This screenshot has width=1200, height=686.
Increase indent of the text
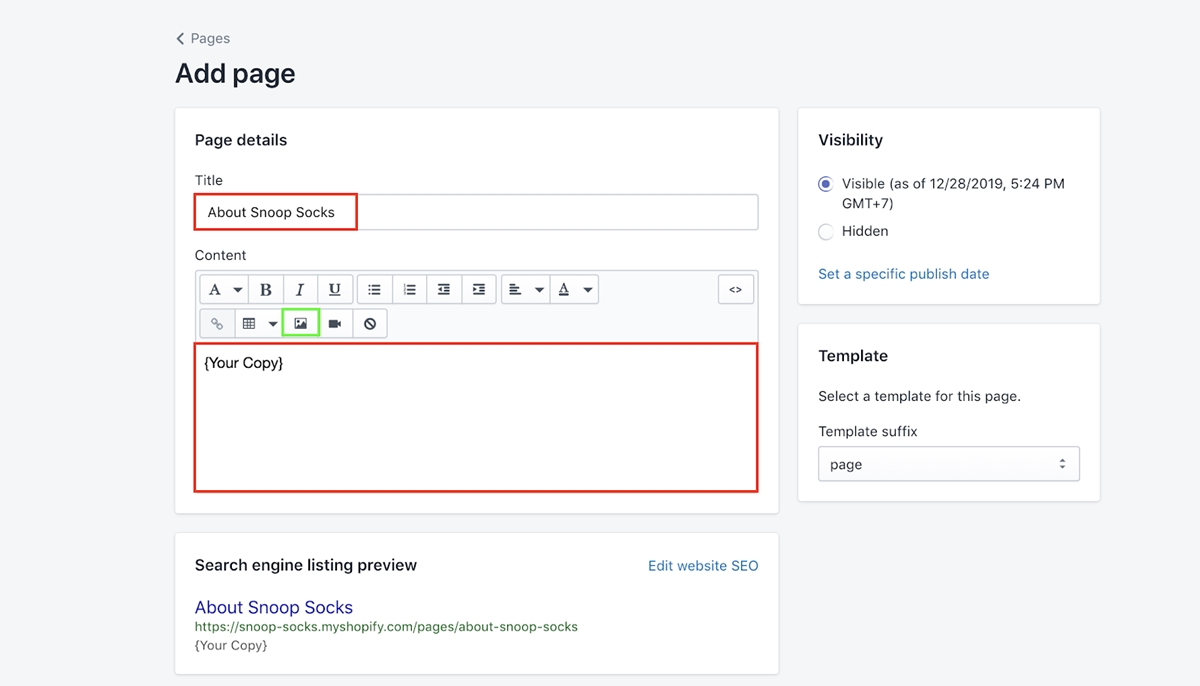pos(479,290)
